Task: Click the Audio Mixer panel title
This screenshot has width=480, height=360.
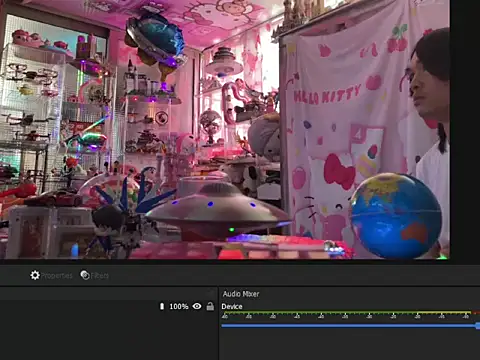Action: coord(241,294)
